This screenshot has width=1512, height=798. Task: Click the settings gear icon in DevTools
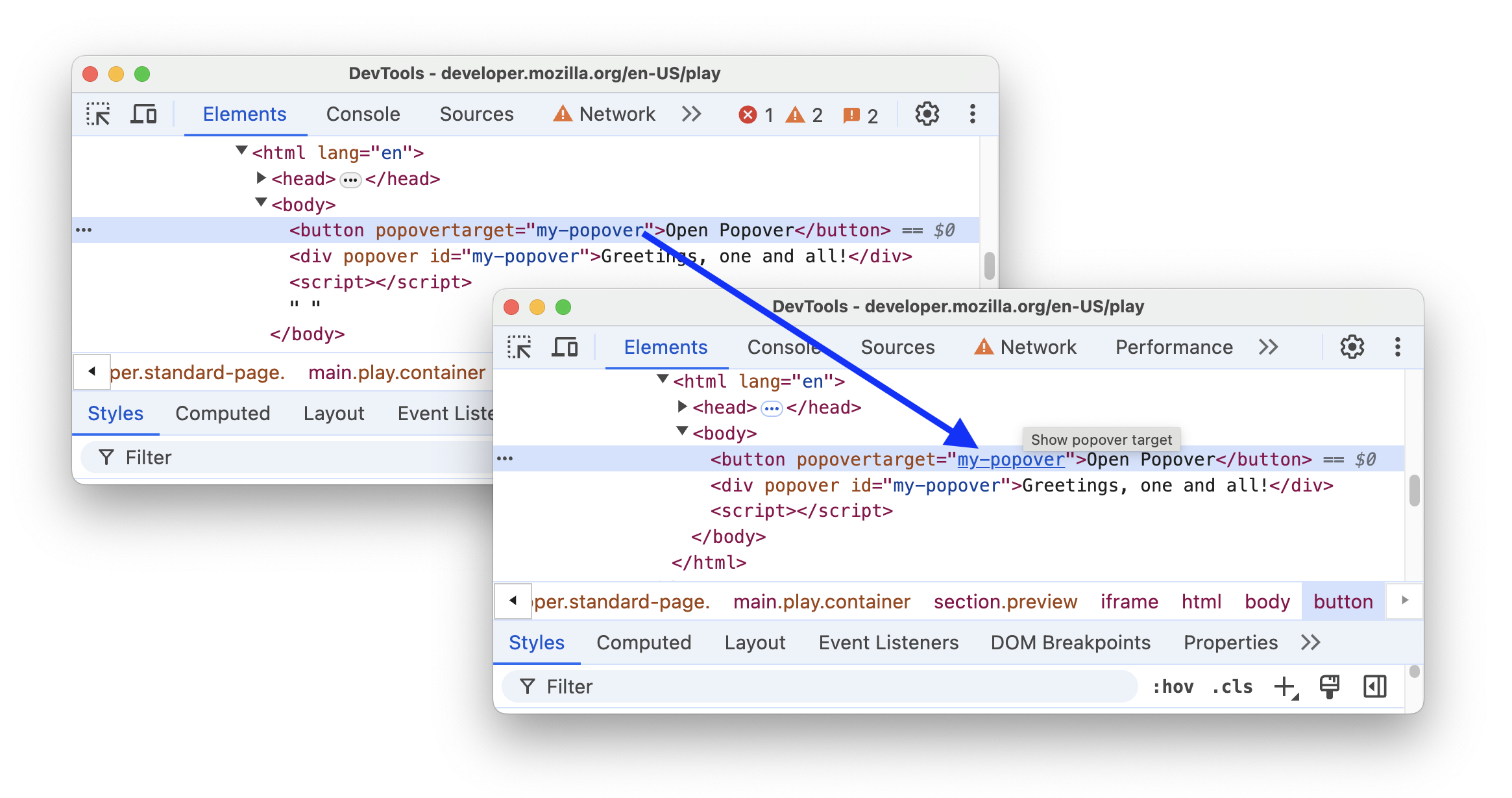tap(1353, 348)
